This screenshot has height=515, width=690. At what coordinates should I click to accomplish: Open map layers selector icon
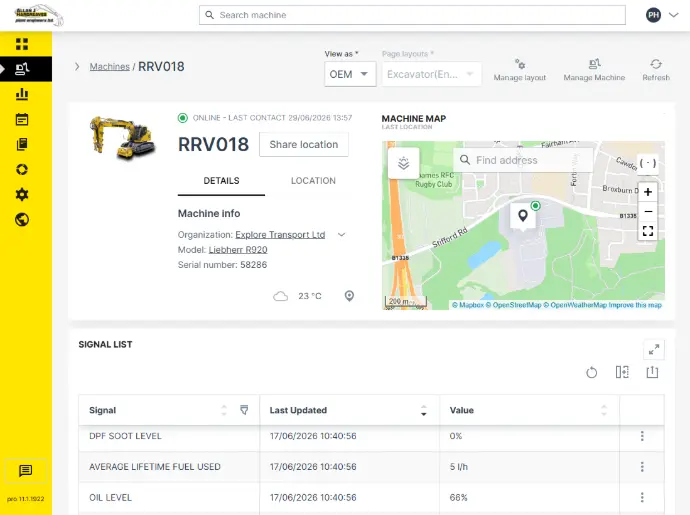pyautogui.click(x=403, y=163)
